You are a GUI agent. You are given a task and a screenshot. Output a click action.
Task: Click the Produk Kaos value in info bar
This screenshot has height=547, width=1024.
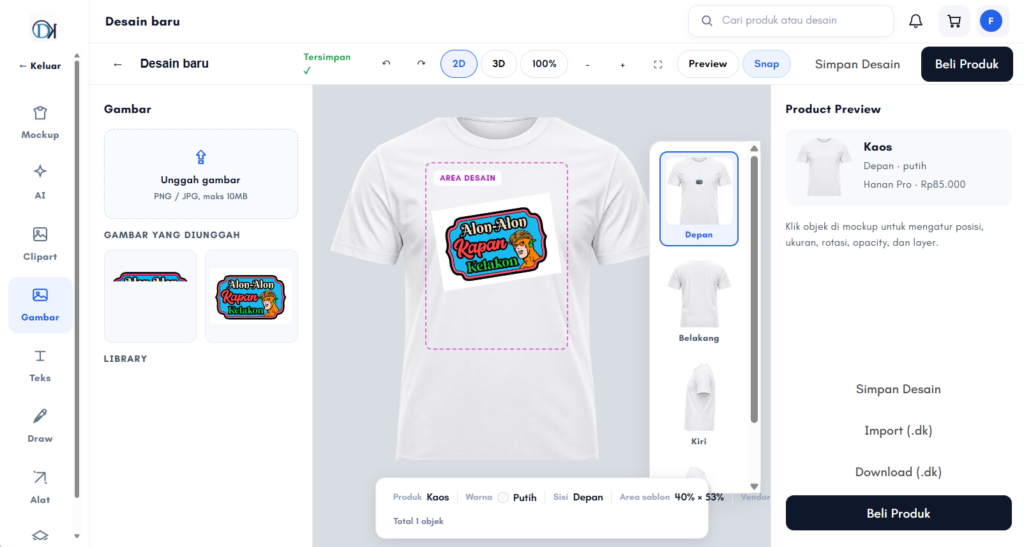click(438, 497)
